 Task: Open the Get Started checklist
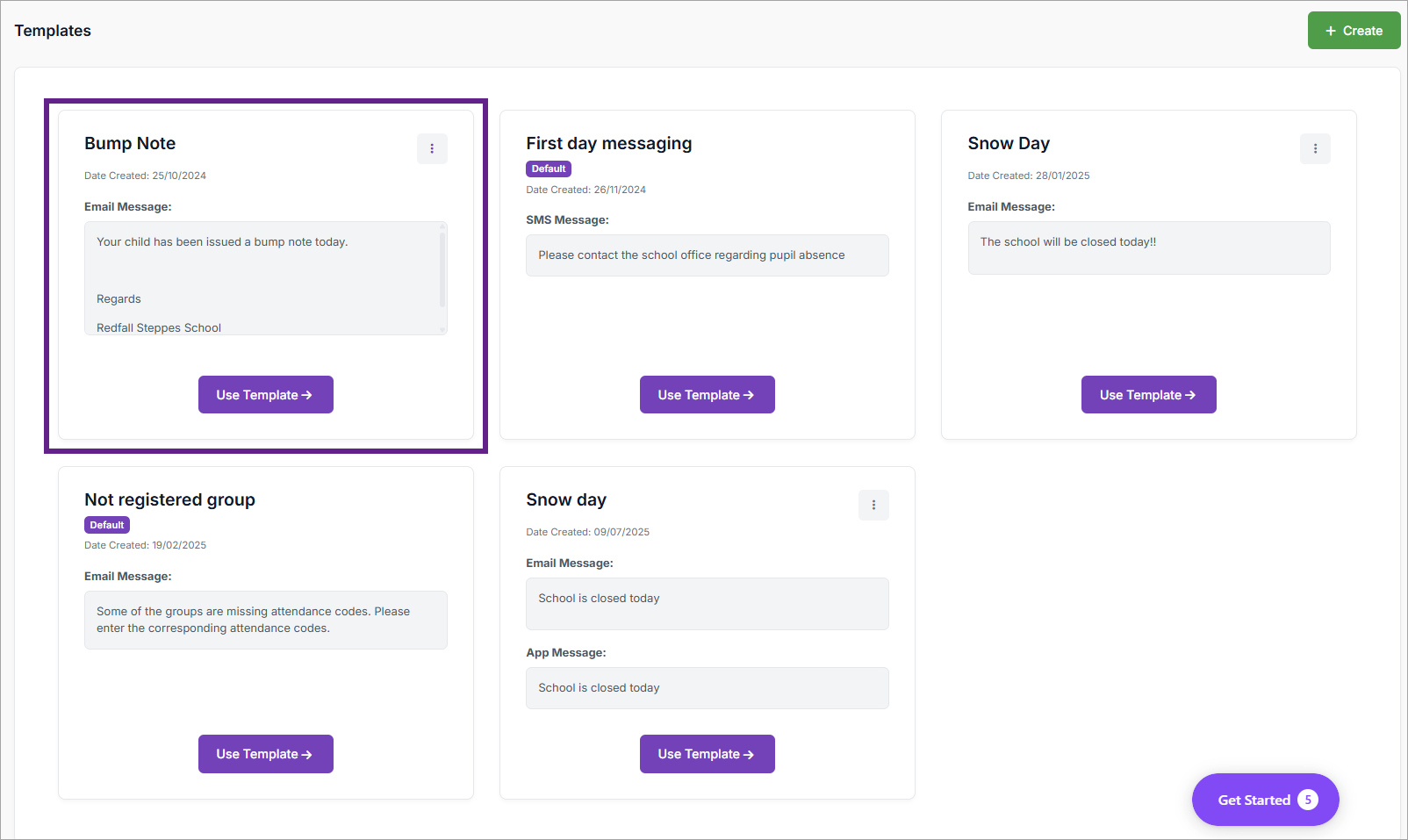click(1254, 800)
